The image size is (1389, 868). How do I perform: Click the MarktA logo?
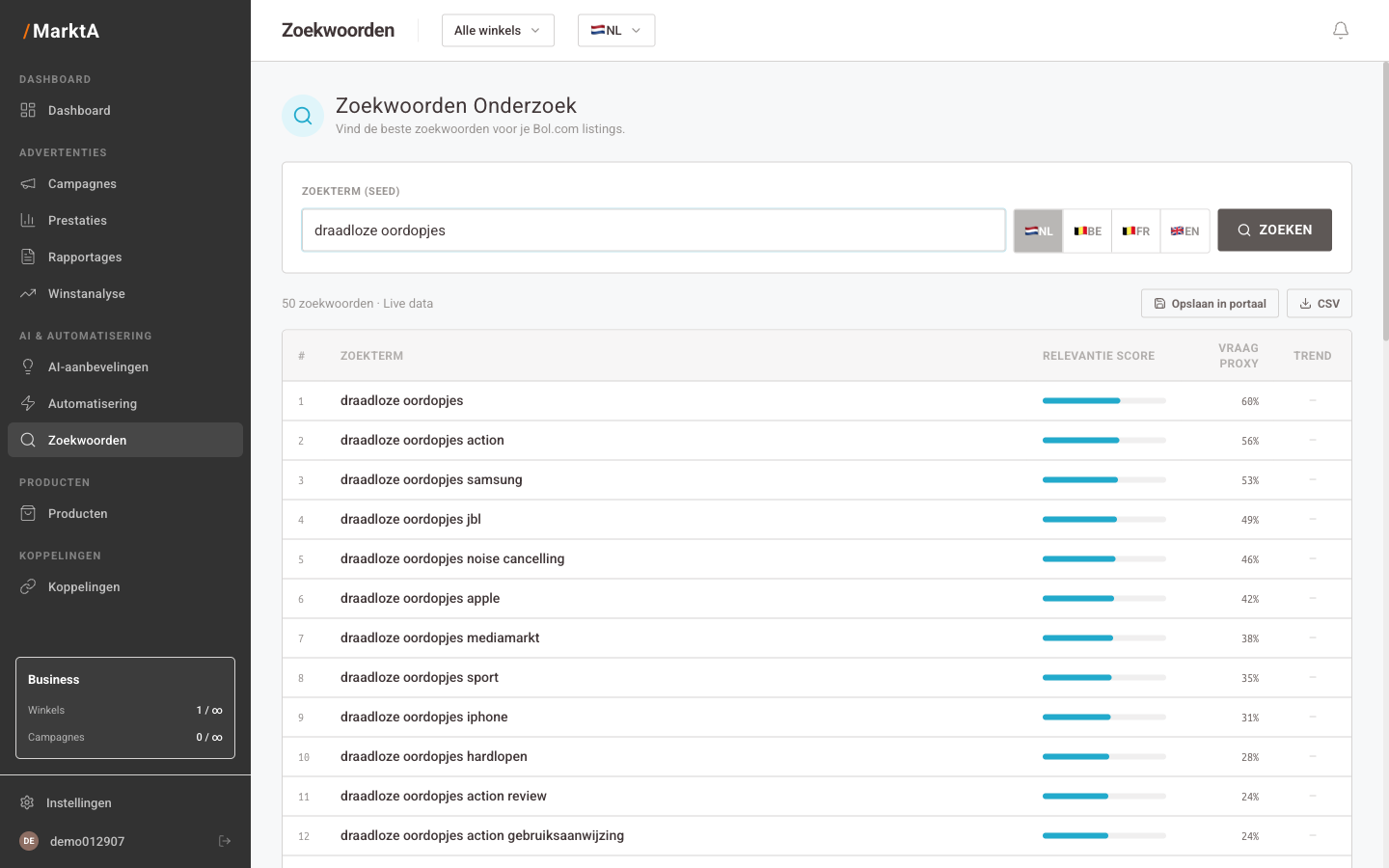[x=61, y=31]
